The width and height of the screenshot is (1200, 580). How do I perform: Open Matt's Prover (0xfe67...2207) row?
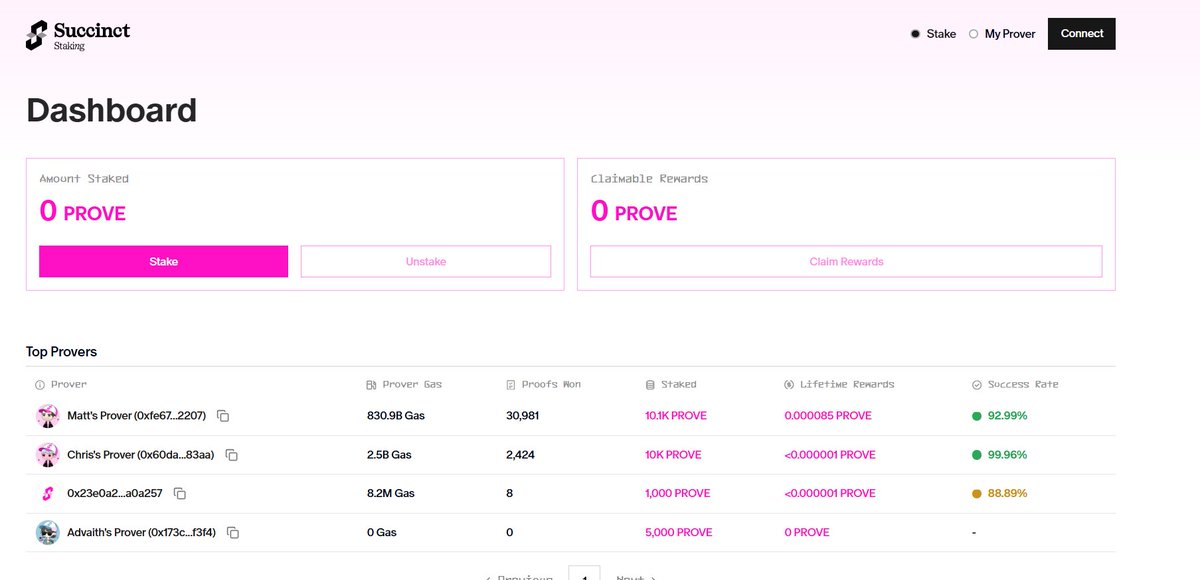coord(571,416)
